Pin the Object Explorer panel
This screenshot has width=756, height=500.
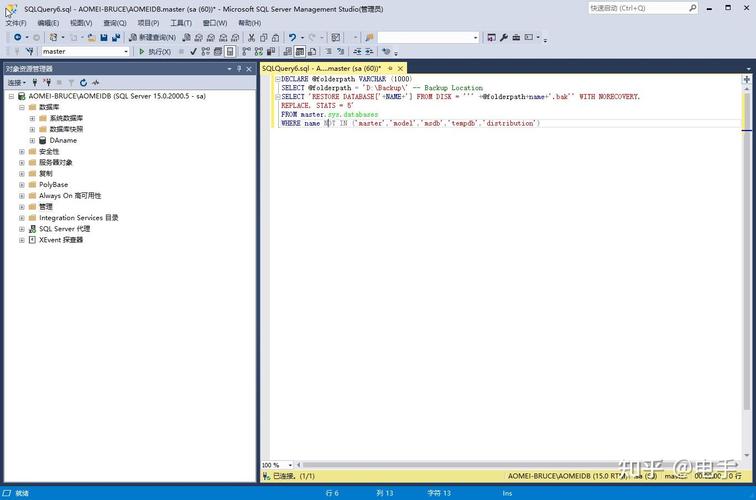240,69
